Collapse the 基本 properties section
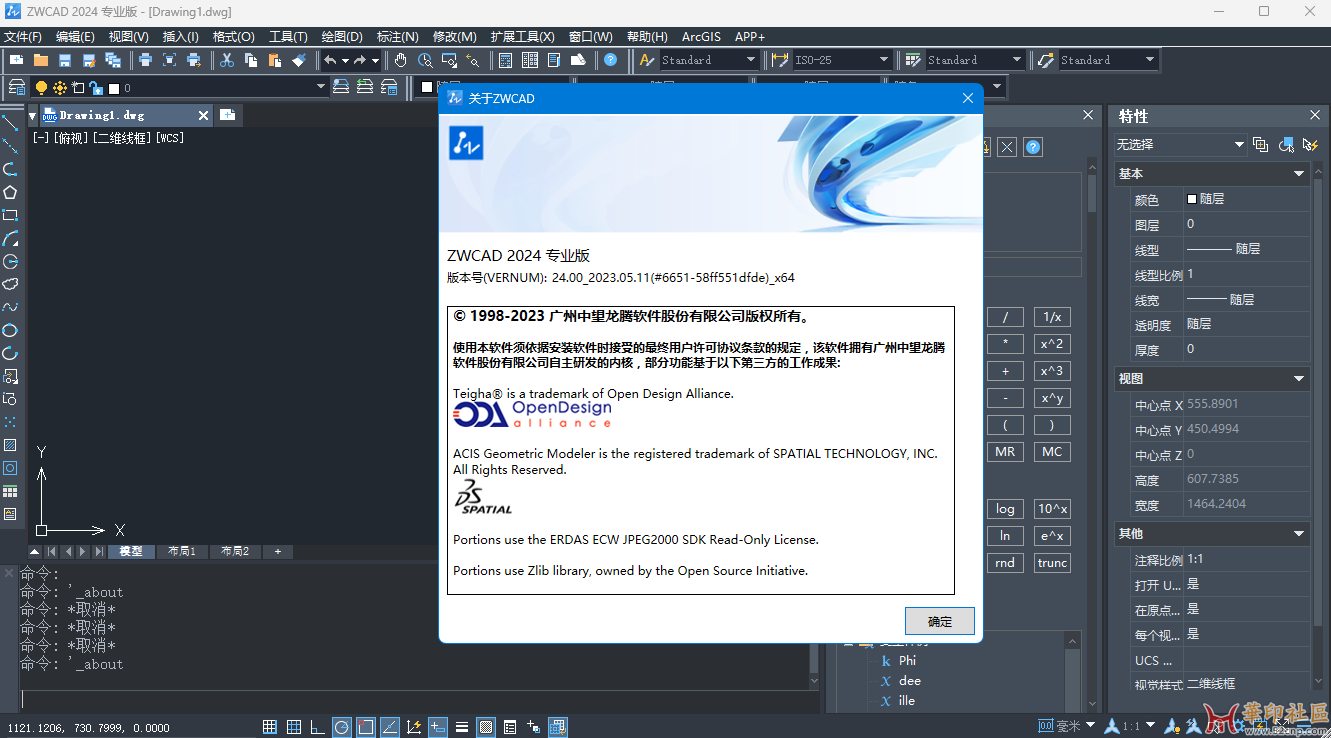The image size is (1331, 738). pos(1299,174)
